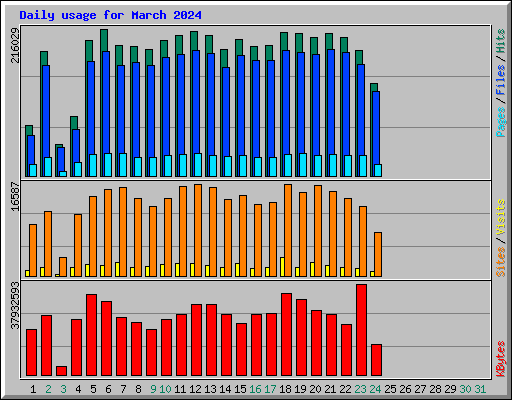The width and height of the screenshot is (512, 400).
Task: Click the orange visits bar for day 24
Action: click(378, 254)
